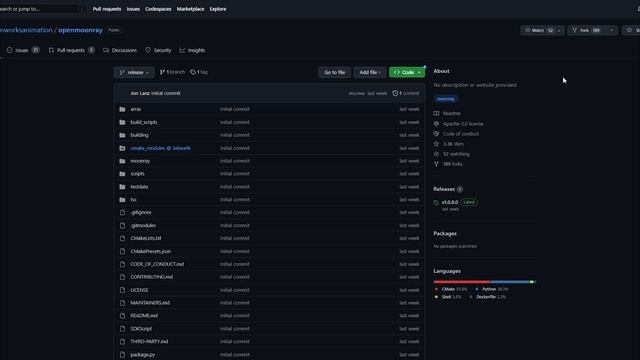Click the Dockerfile language entry

pos(488,297)
